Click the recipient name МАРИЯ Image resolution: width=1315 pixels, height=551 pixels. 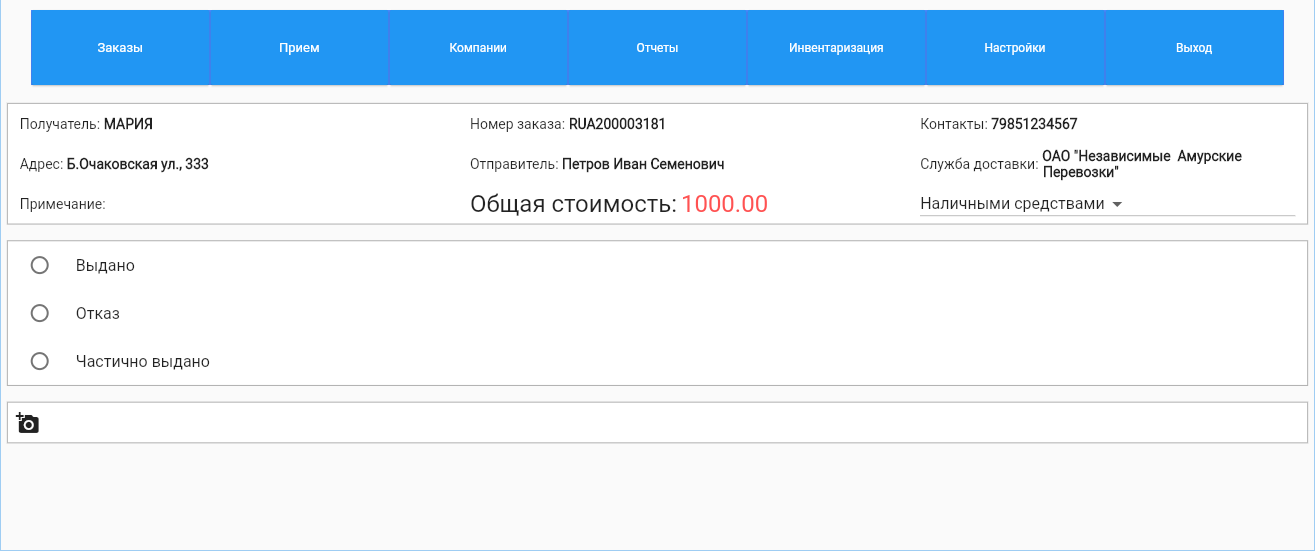[128, 124]
